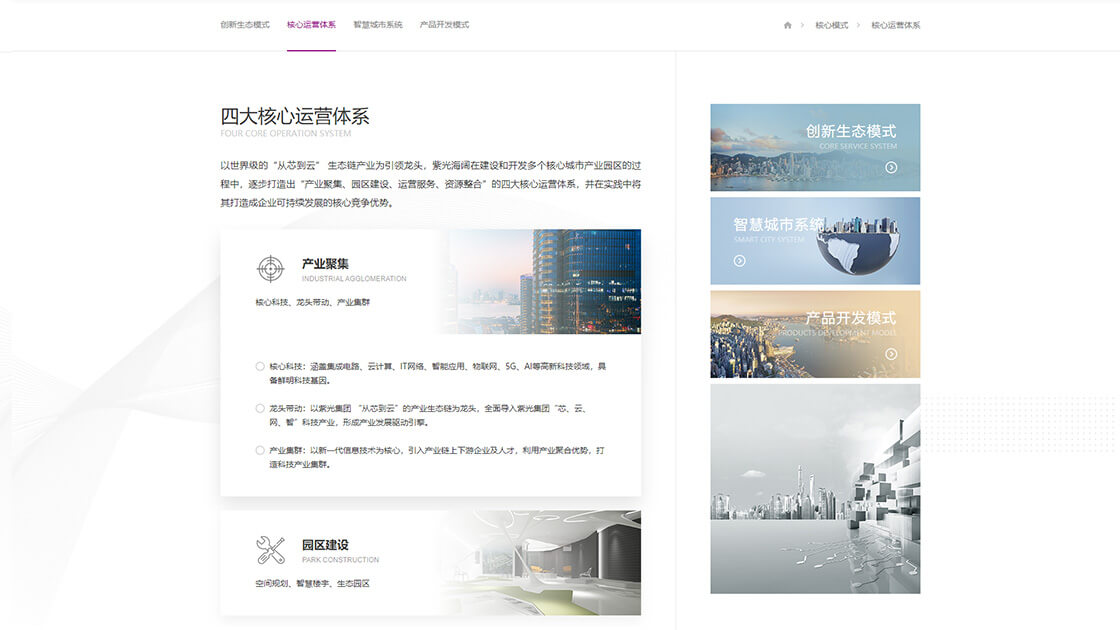Select the active 核心运营体系 tab

coord(311,25)
